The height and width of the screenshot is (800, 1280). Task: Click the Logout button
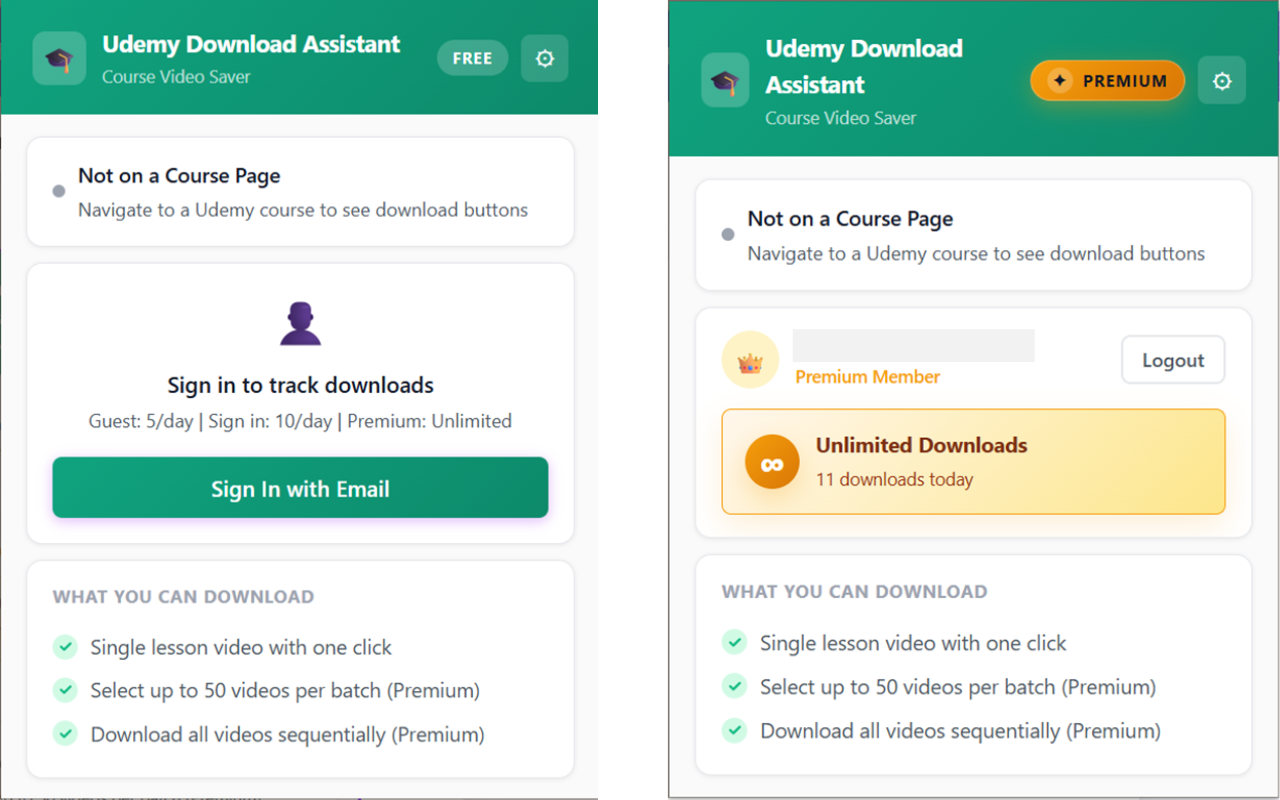click(x=1173, y=360)
